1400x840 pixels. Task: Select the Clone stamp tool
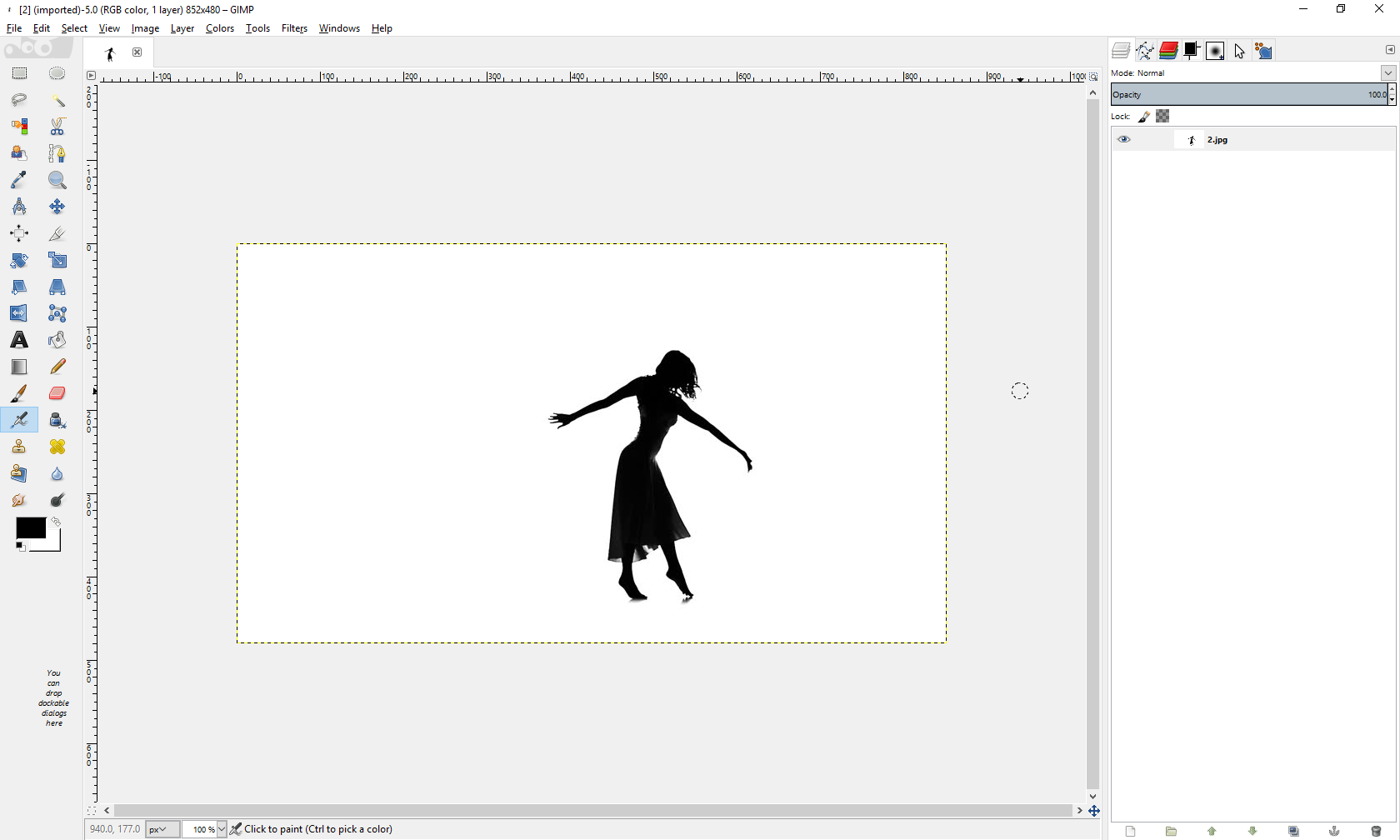pos(19,447)
